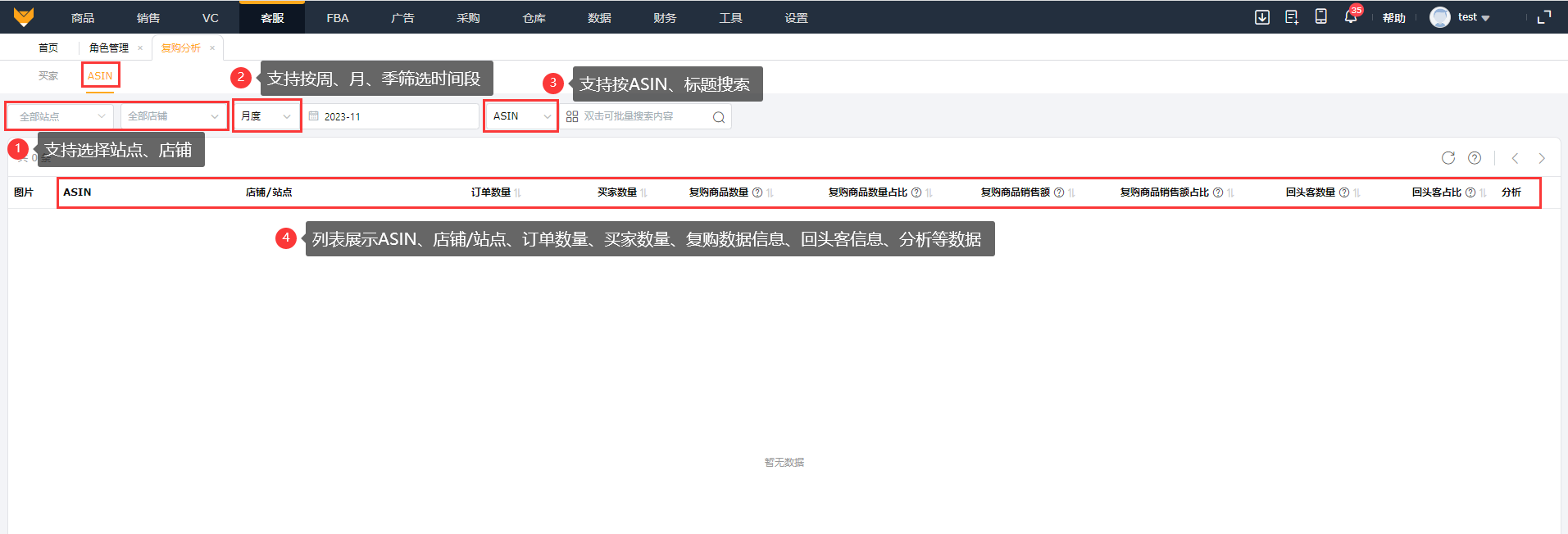Click the 分析 column header
The width and height of the screenshot is (1568, 534).
[1511, 192]
